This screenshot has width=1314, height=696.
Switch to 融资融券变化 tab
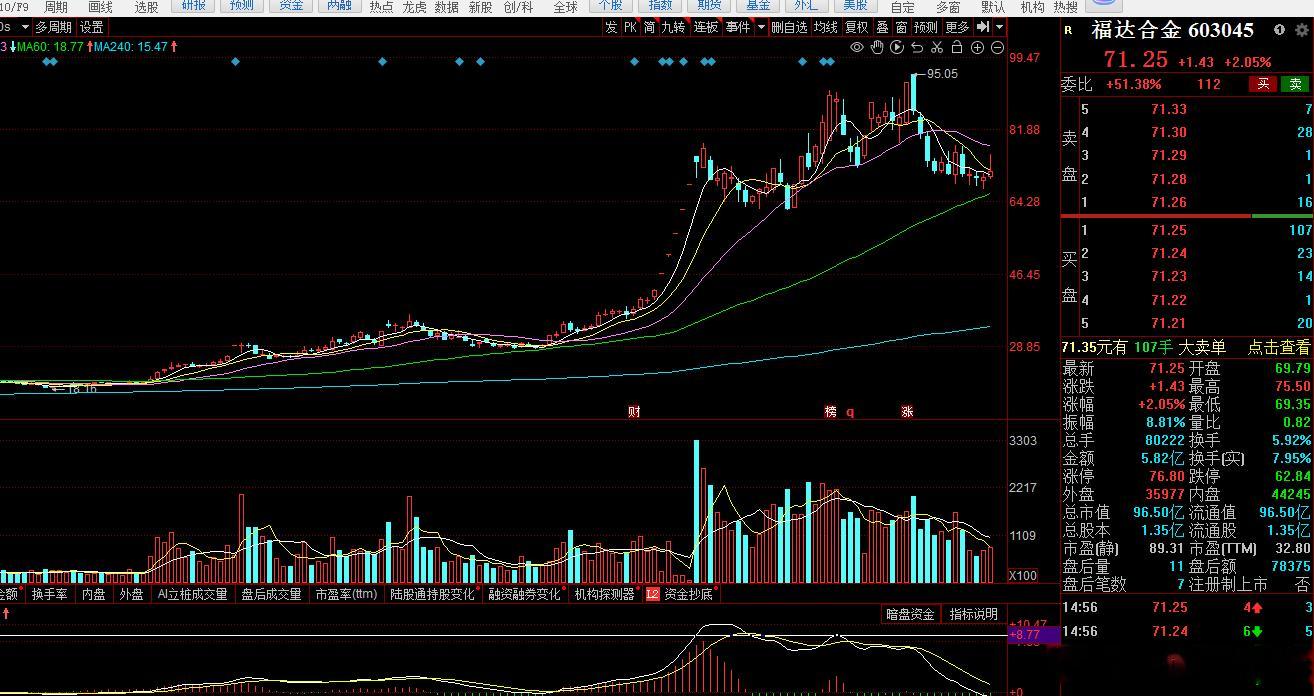(x=525, y=594)
